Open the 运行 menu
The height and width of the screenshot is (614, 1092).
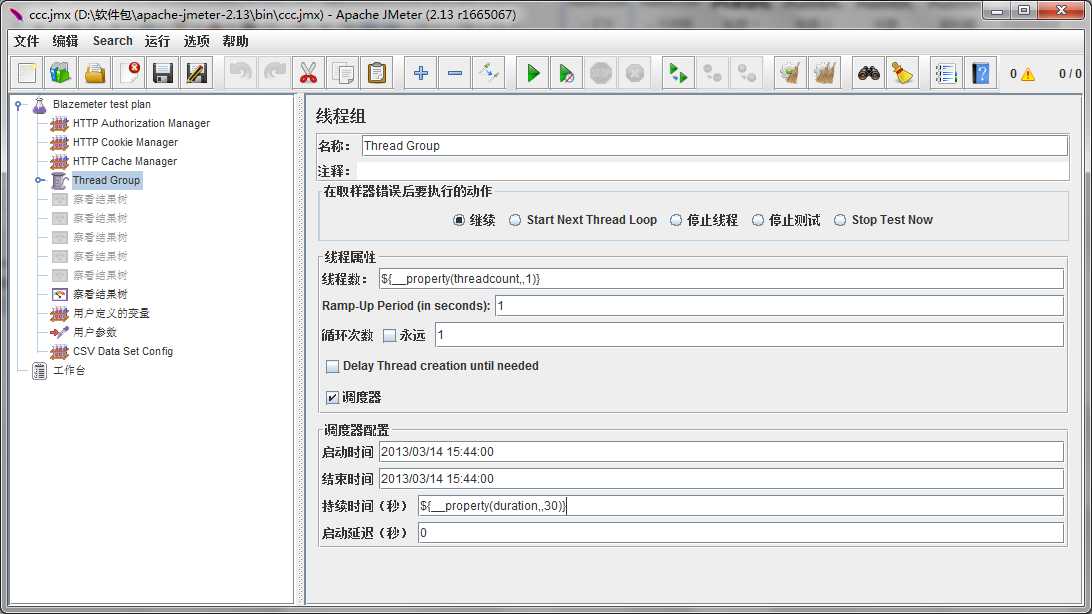pos(157,41)
